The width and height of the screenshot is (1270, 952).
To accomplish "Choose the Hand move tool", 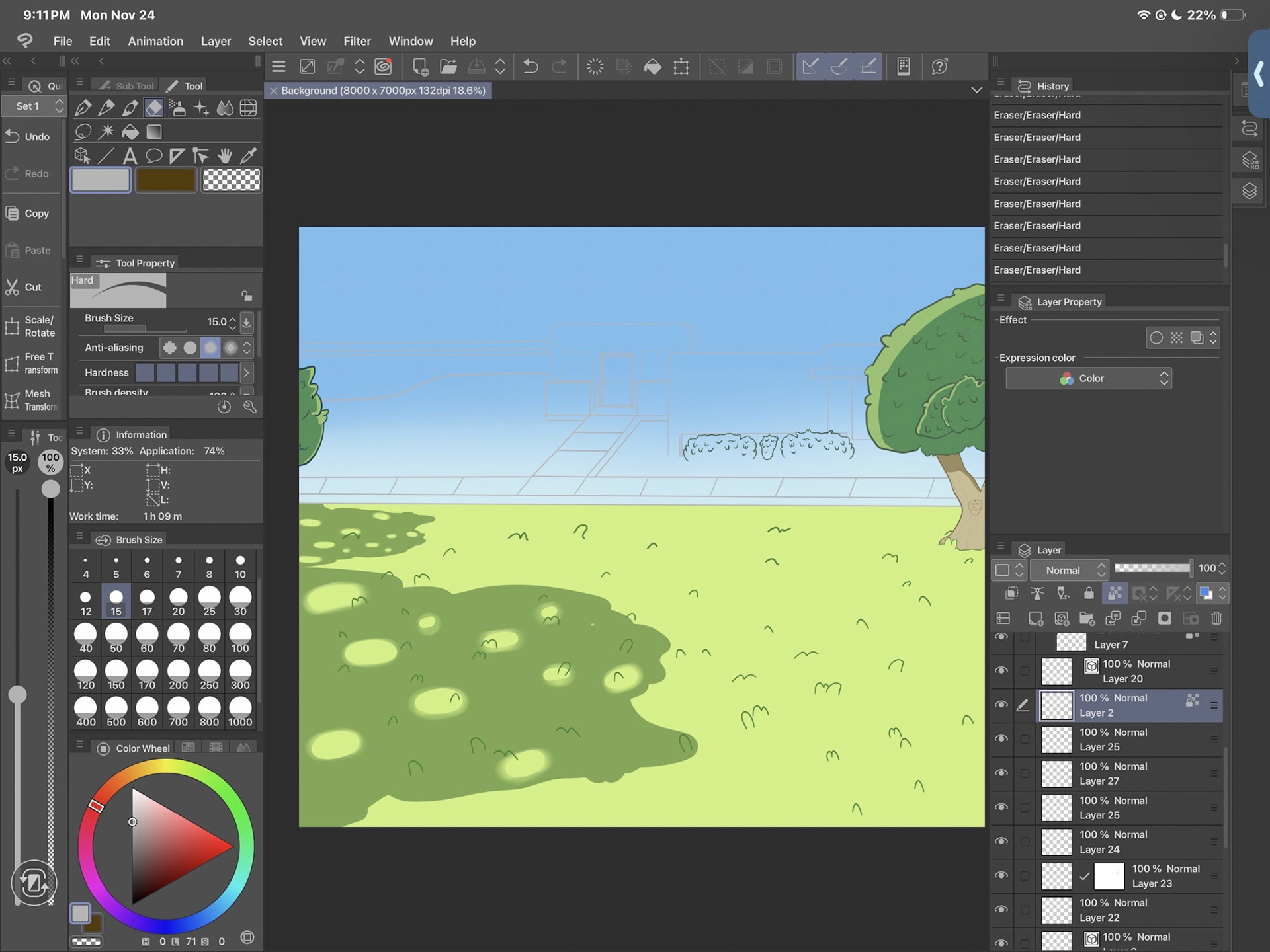I will click(x=225, y=156).
